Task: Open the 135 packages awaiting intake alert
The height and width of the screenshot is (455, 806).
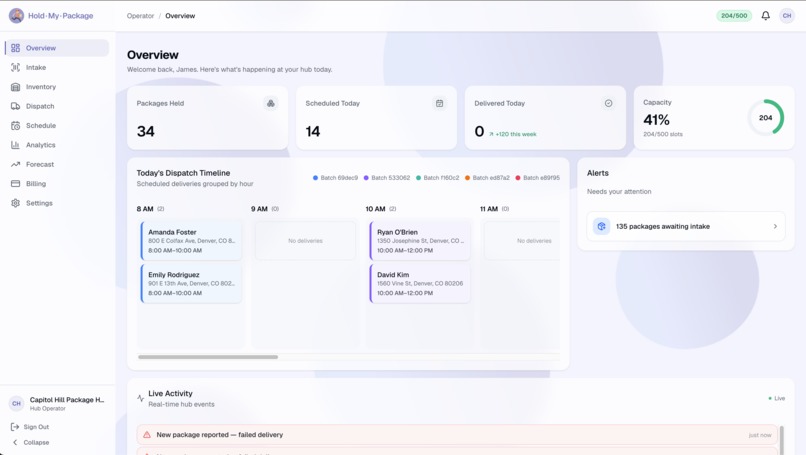Action: coord(686,226)
